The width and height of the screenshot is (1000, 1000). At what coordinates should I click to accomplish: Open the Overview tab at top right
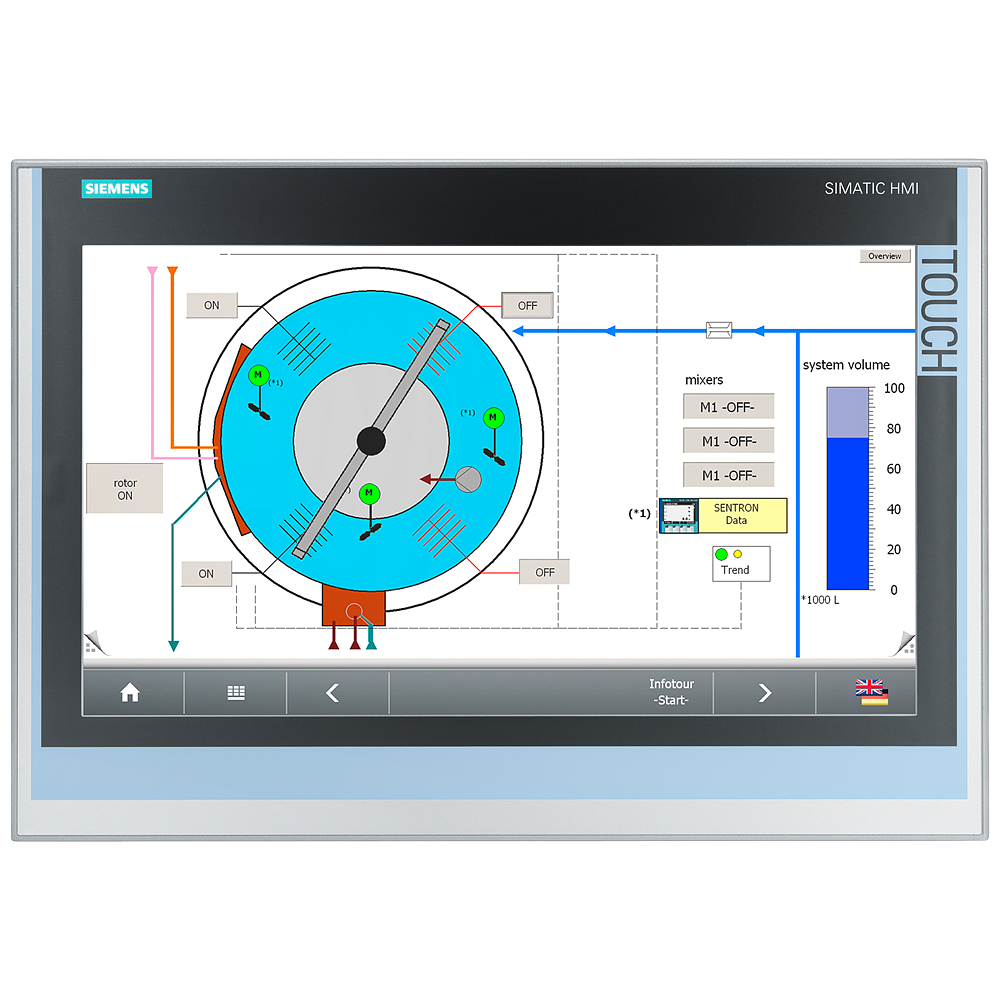[x=885, y=256]
